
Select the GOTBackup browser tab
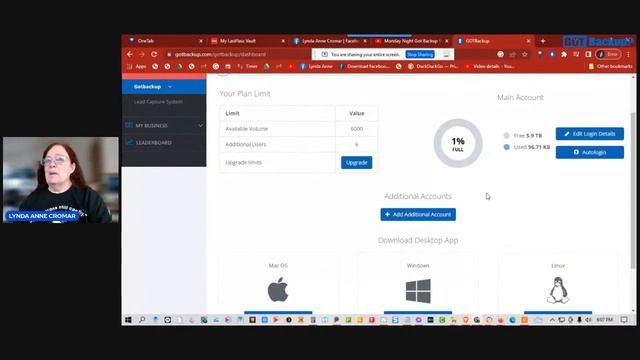(x=492, y=41)
